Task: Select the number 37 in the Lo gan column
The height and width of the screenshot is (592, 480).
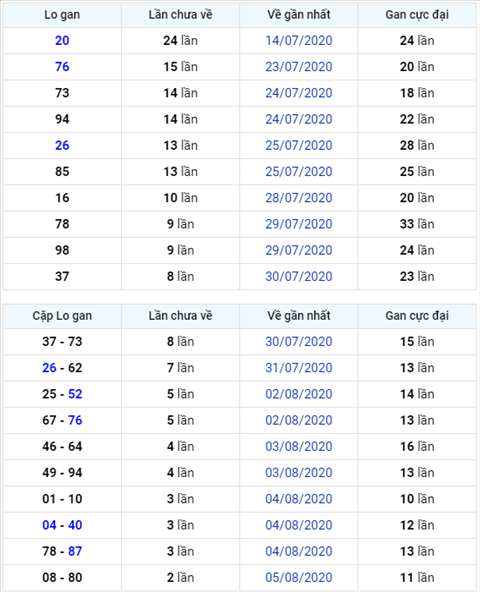Action: tap(62, 276)
